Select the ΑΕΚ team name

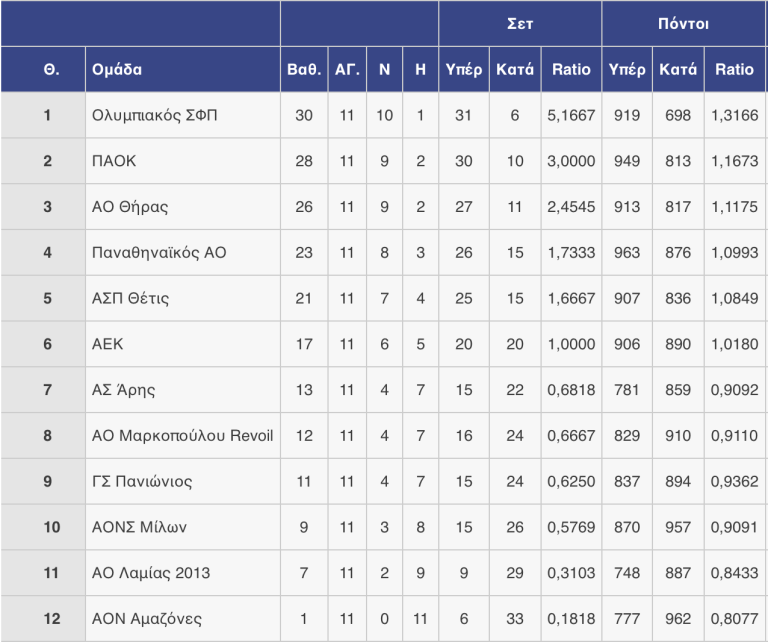tap(107, 344)
